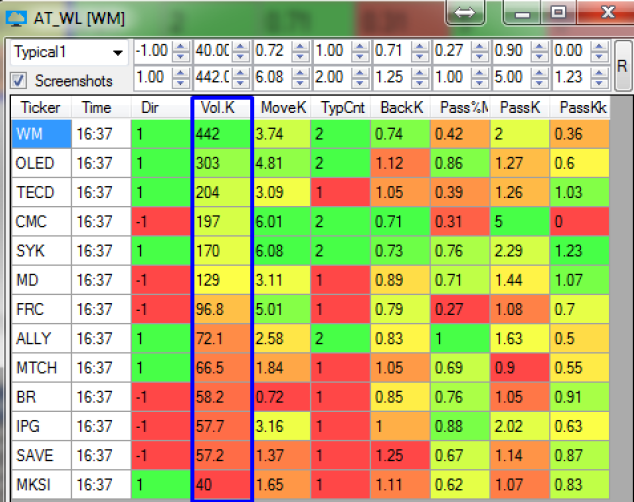
Task: Select the MTCH ticker cell
Action: (41, 368)
